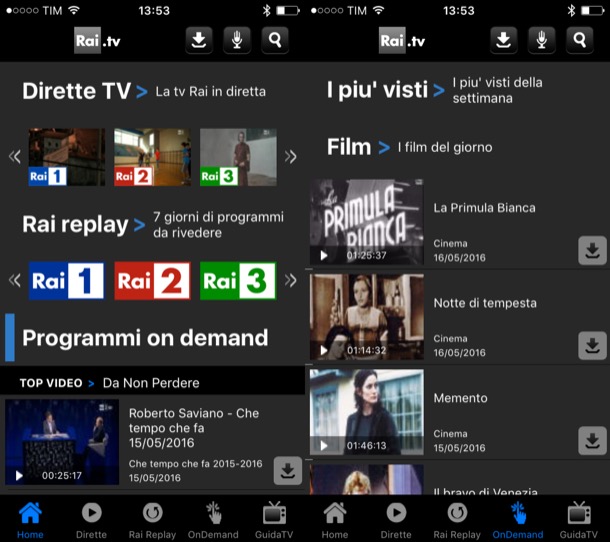Viewport: 610px width, 542px height.
Task: Tap the download icon in right screen header
Action: point(503,40)
